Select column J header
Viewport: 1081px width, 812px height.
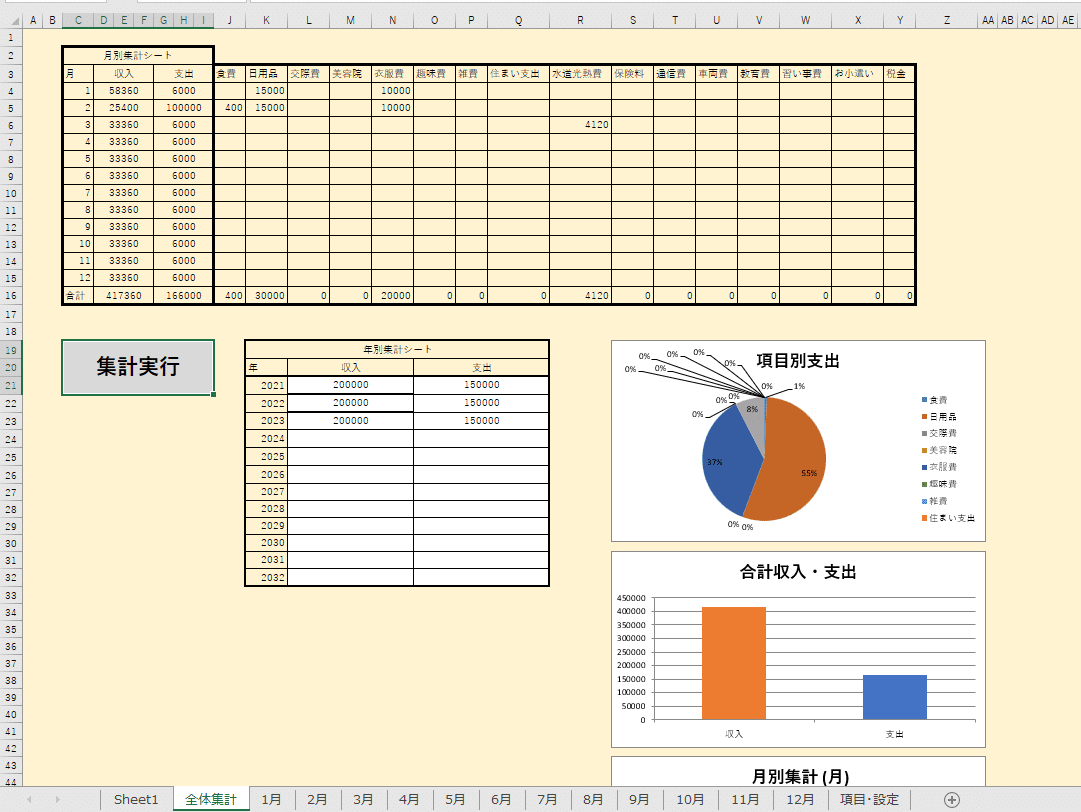click(x=230, y=21)
